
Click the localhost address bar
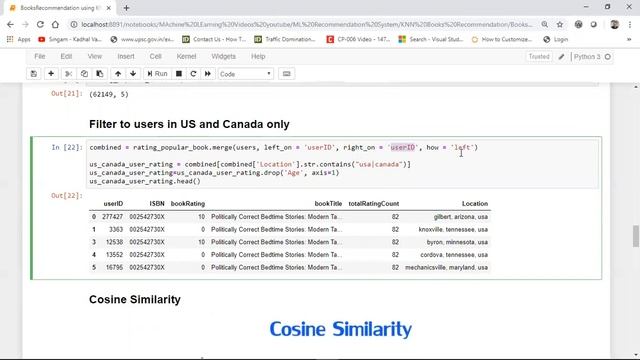coord(306,24)
